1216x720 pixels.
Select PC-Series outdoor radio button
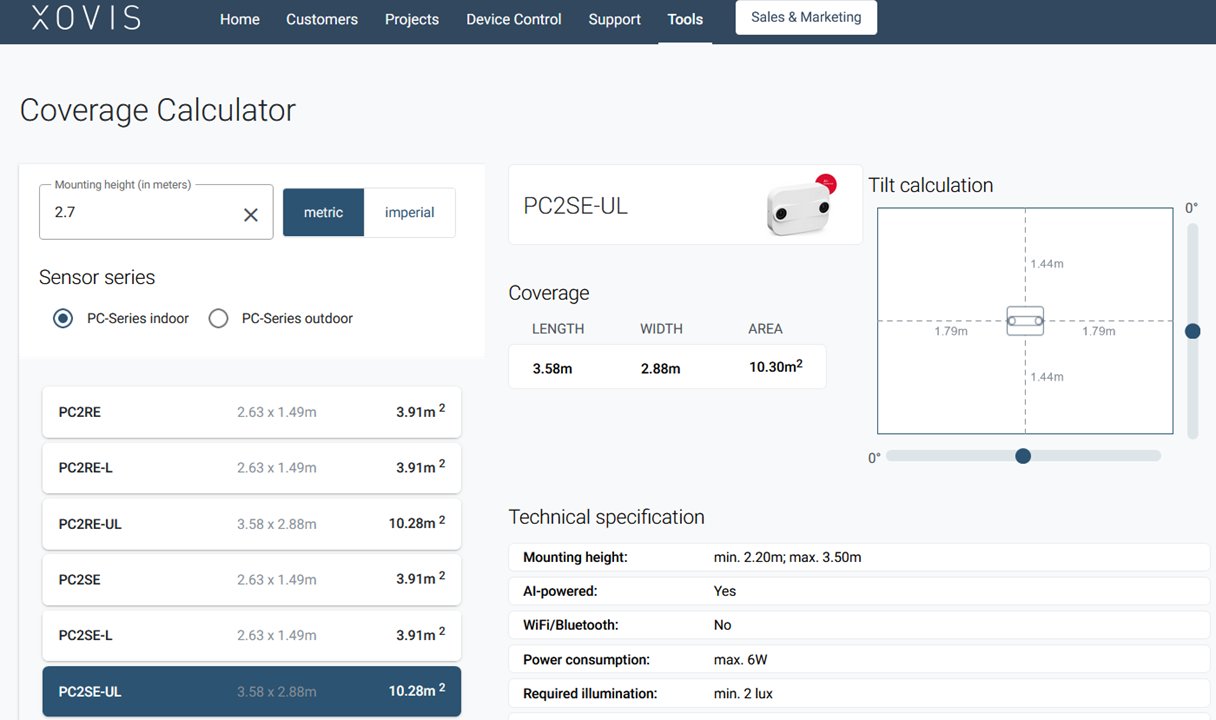click(218, 319)
